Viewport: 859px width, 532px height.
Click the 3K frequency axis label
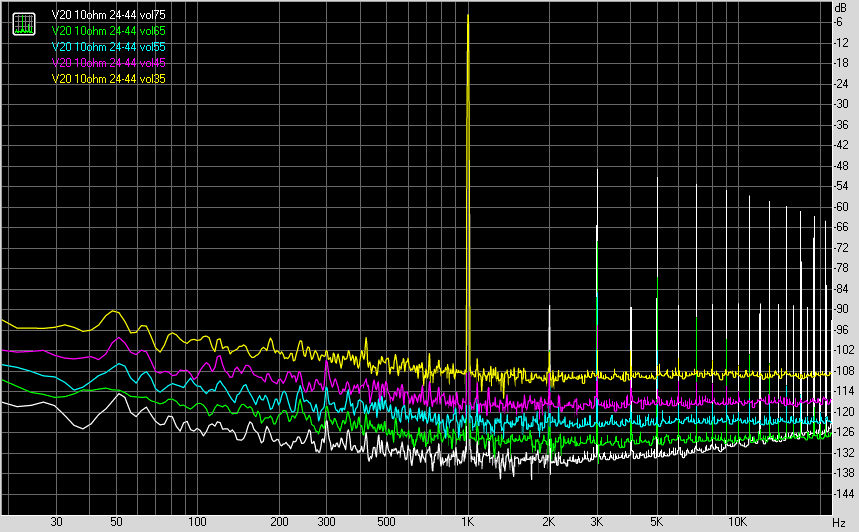coord(597,522)
